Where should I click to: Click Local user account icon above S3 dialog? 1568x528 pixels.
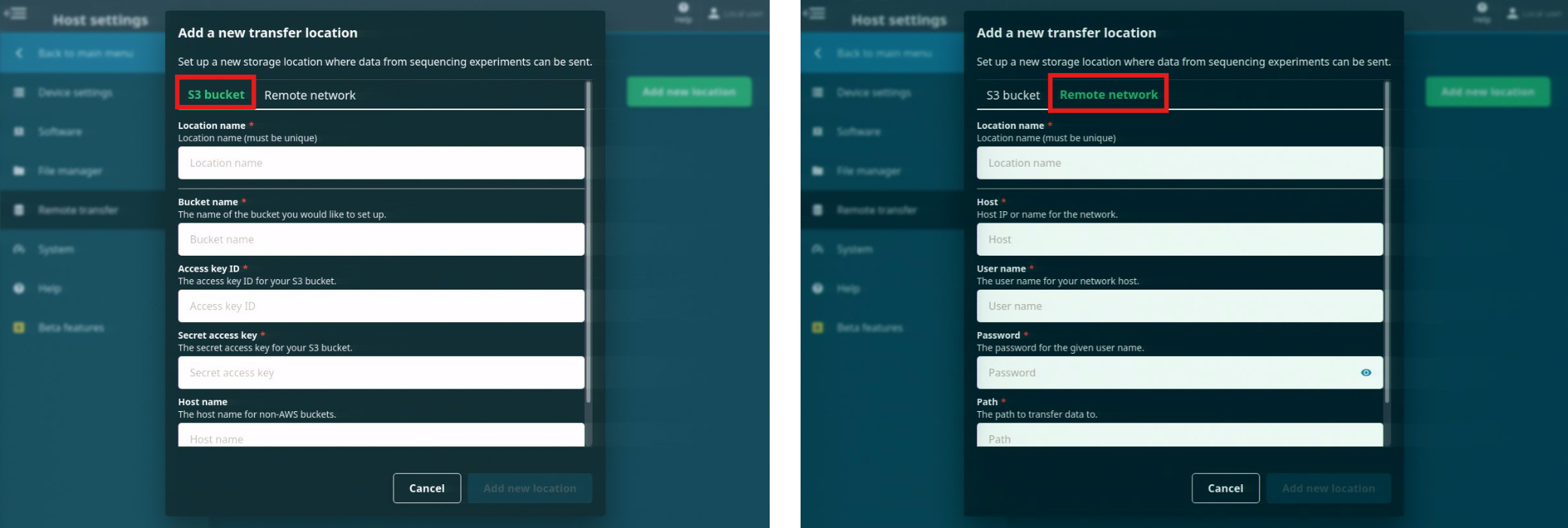pyautogui.click(x=713, y=14)
